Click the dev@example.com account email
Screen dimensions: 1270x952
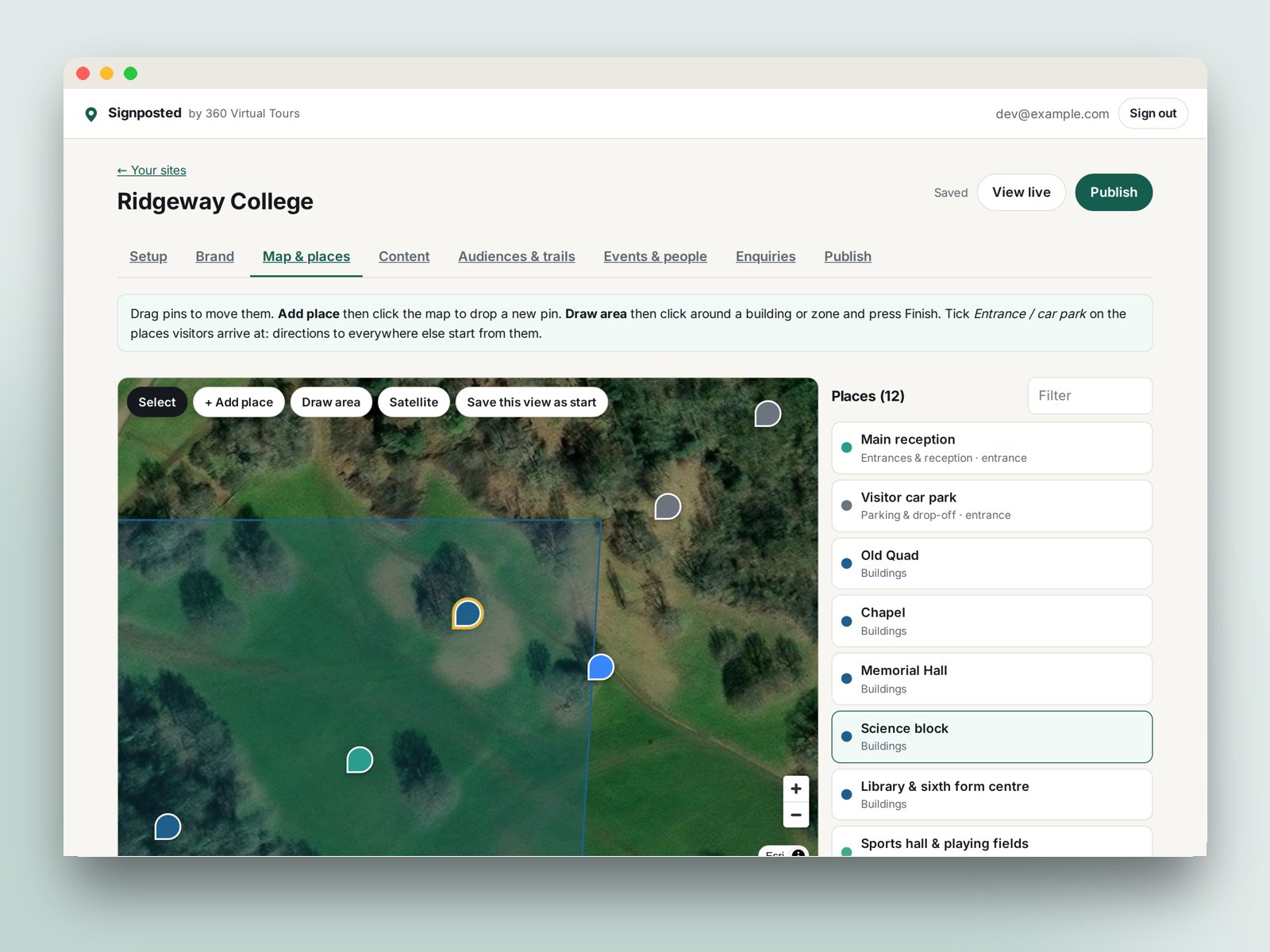click(1053, 113)
